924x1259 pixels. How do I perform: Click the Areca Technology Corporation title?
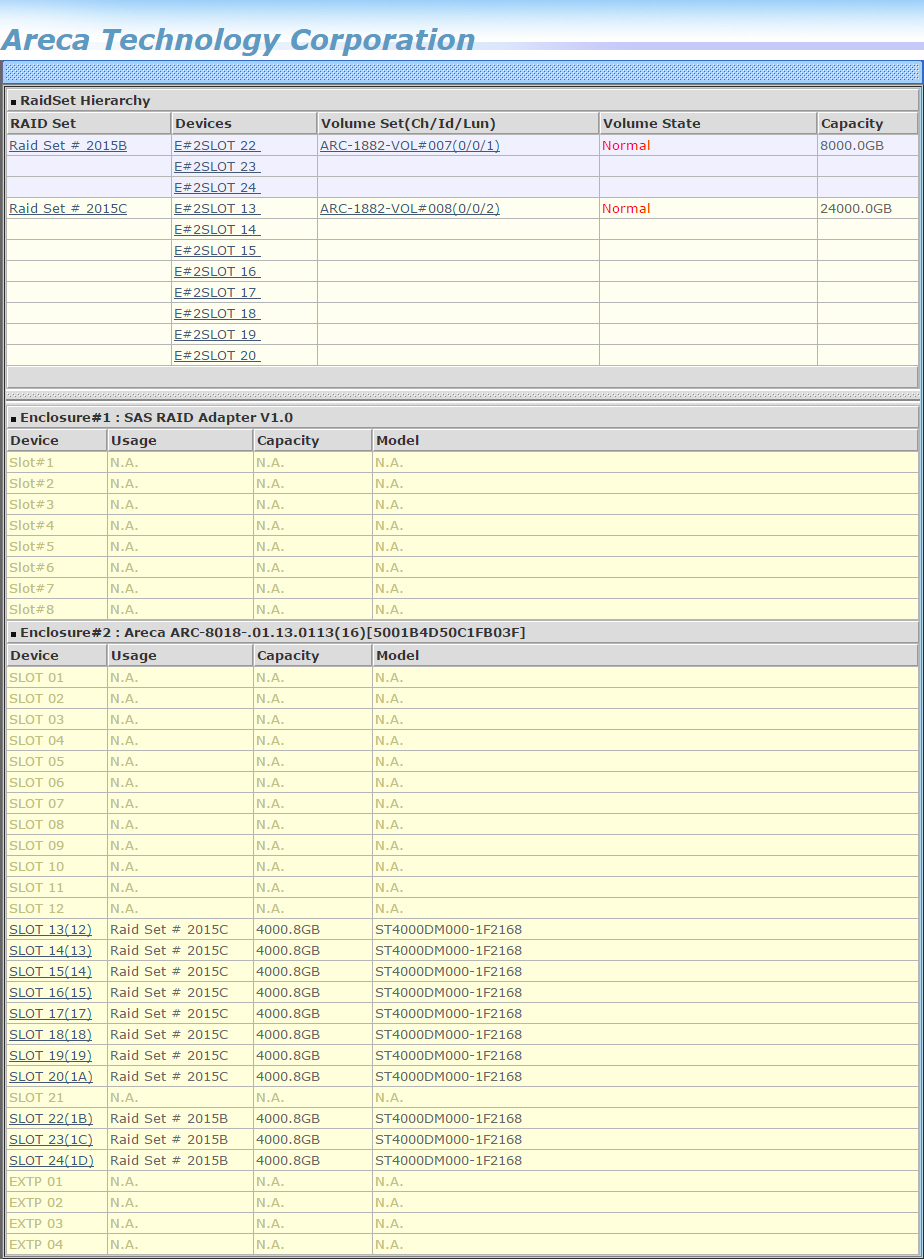(x=238, y=40)
